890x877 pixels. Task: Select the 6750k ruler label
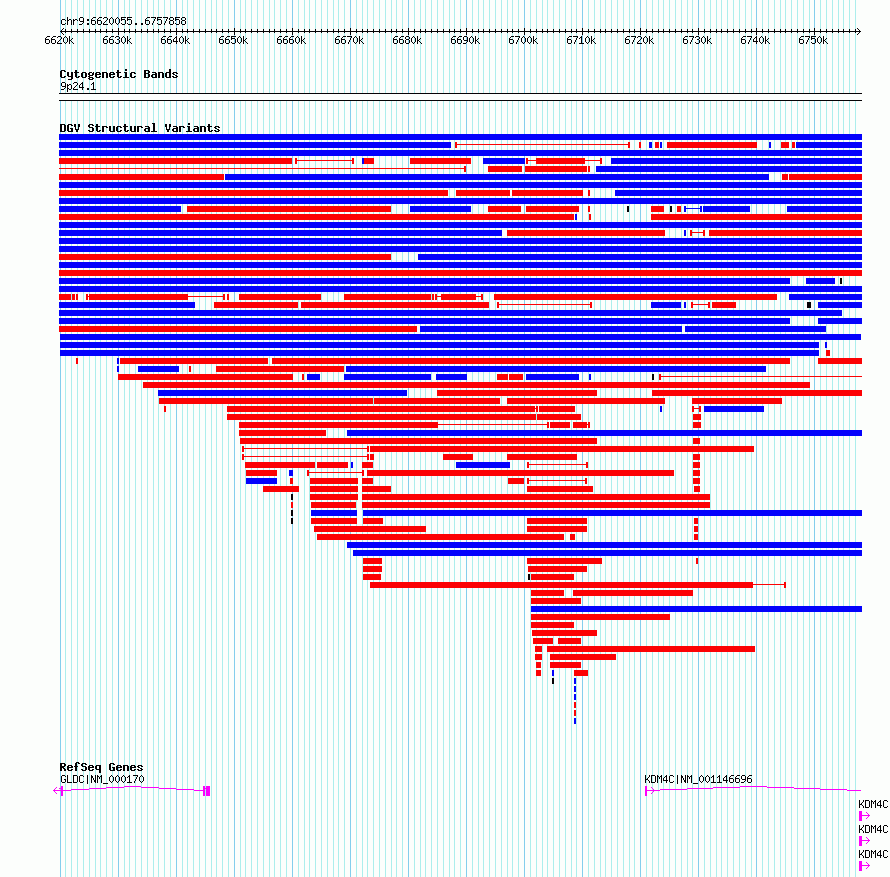click(813, 40)
